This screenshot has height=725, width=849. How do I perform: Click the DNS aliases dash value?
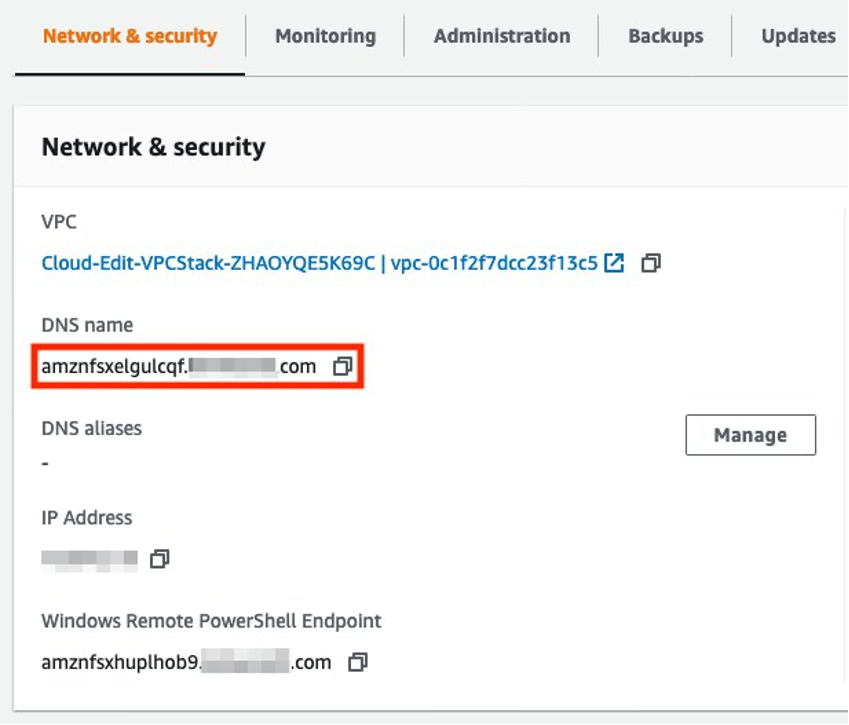click(42, 464)
